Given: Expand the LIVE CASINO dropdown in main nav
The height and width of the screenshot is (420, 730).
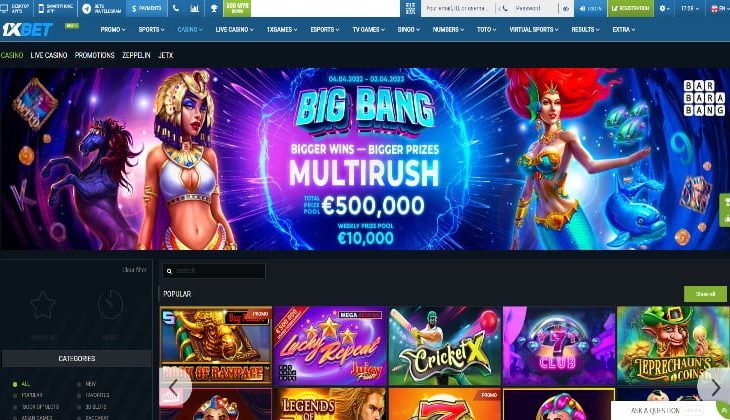Looking at the screenshot, I should [x=234, y=29].
